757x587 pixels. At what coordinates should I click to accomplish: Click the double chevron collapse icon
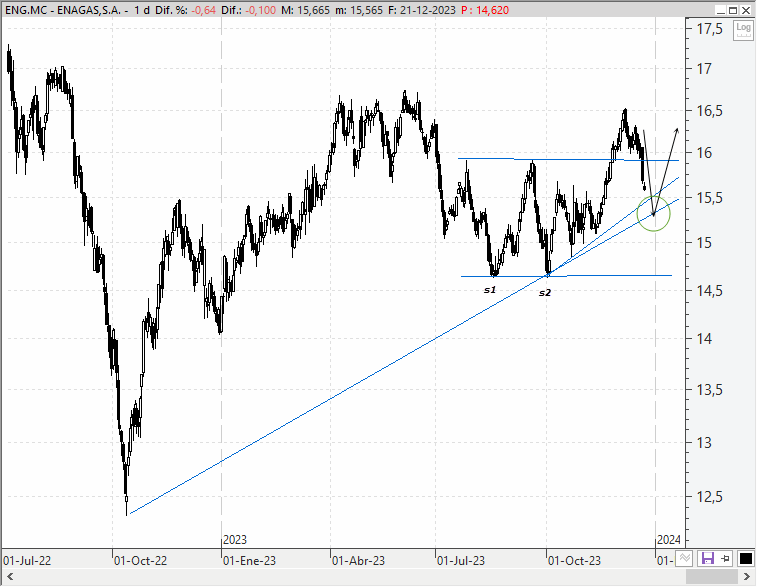coord(684,559)
